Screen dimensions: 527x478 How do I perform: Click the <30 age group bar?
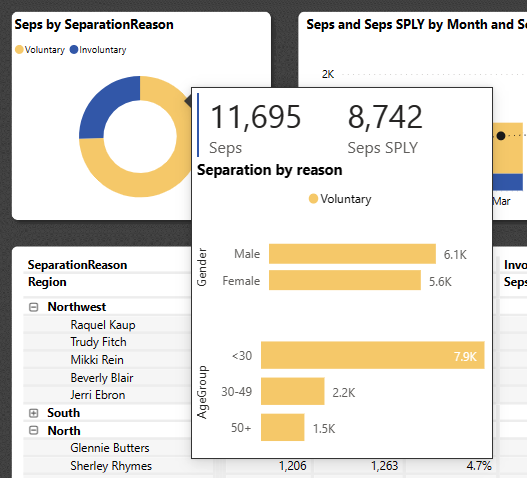373,355
